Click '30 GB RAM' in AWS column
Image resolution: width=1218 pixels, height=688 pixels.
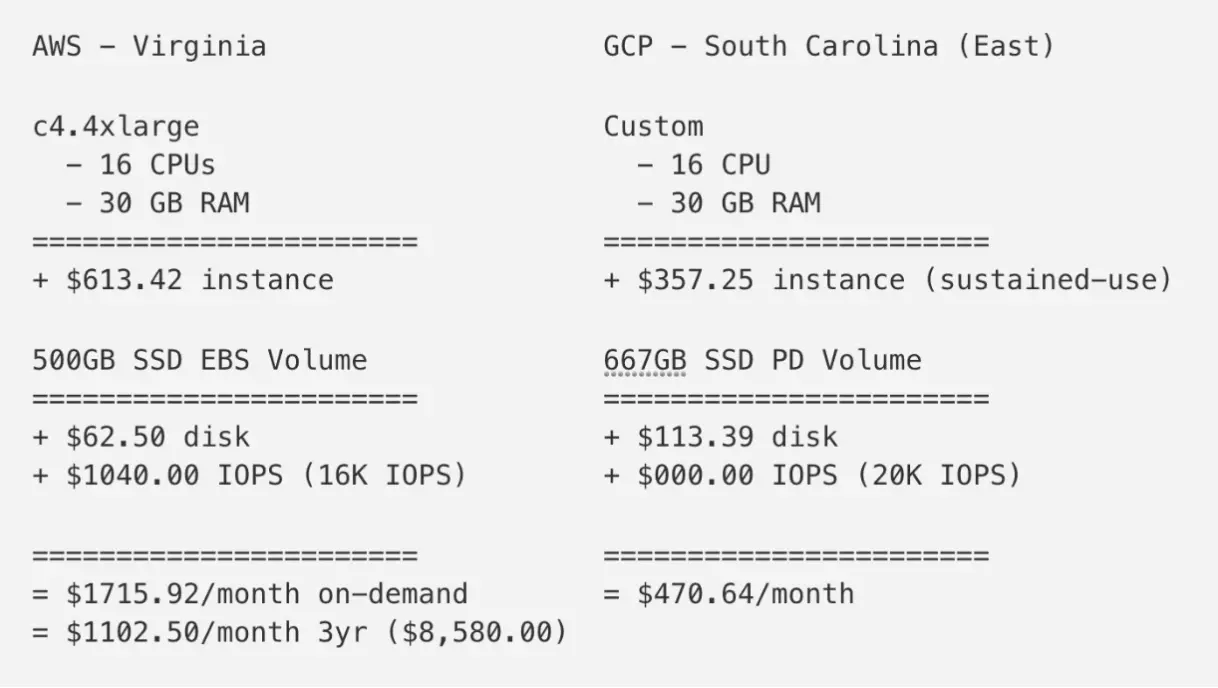tap(174, 203)
